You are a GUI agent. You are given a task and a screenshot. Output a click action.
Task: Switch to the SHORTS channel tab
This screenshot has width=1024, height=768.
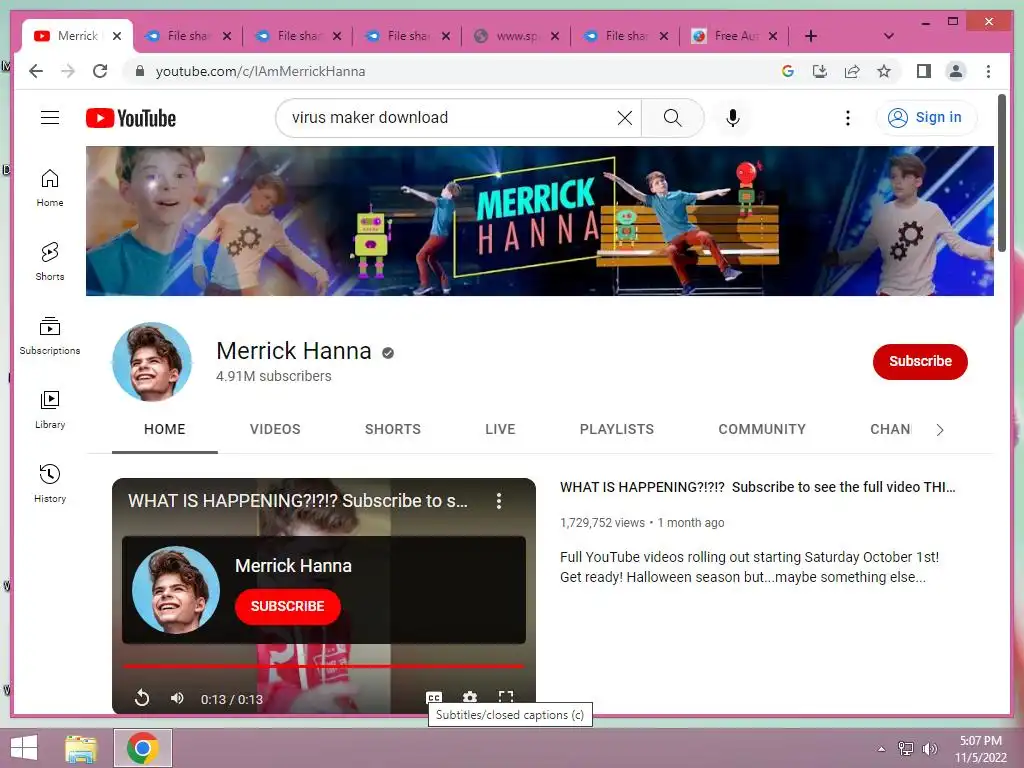click(x=392, y=429)
